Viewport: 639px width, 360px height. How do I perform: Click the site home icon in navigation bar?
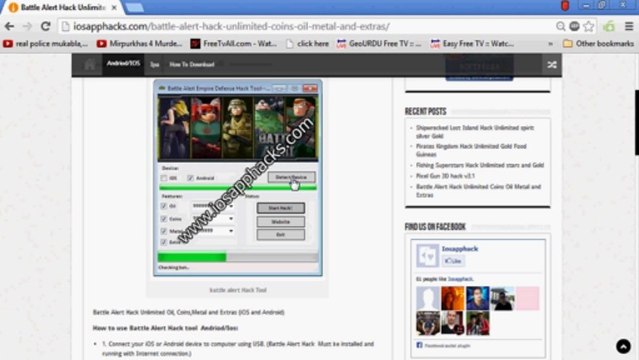click(x=90, y=64)
